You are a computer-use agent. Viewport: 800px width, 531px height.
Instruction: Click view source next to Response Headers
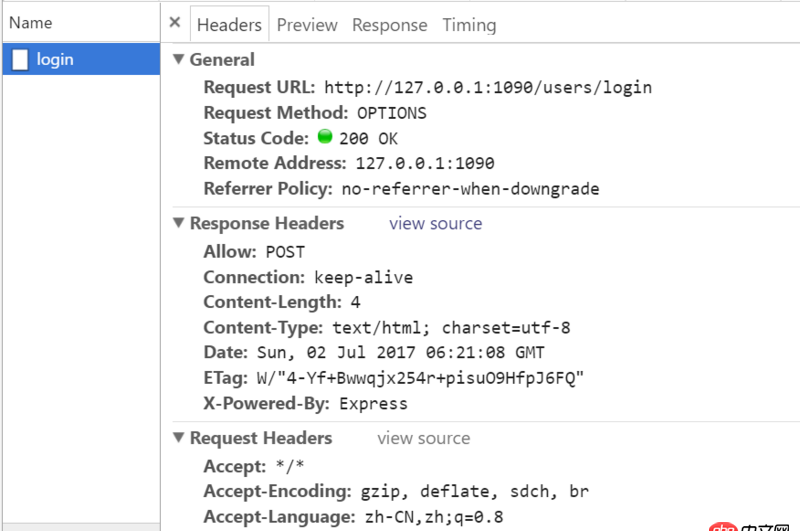tap(436, 223)
